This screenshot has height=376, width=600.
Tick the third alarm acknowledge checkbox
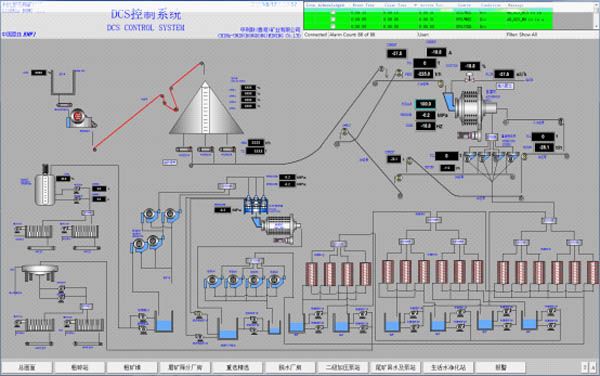click(x=333, y=26)
